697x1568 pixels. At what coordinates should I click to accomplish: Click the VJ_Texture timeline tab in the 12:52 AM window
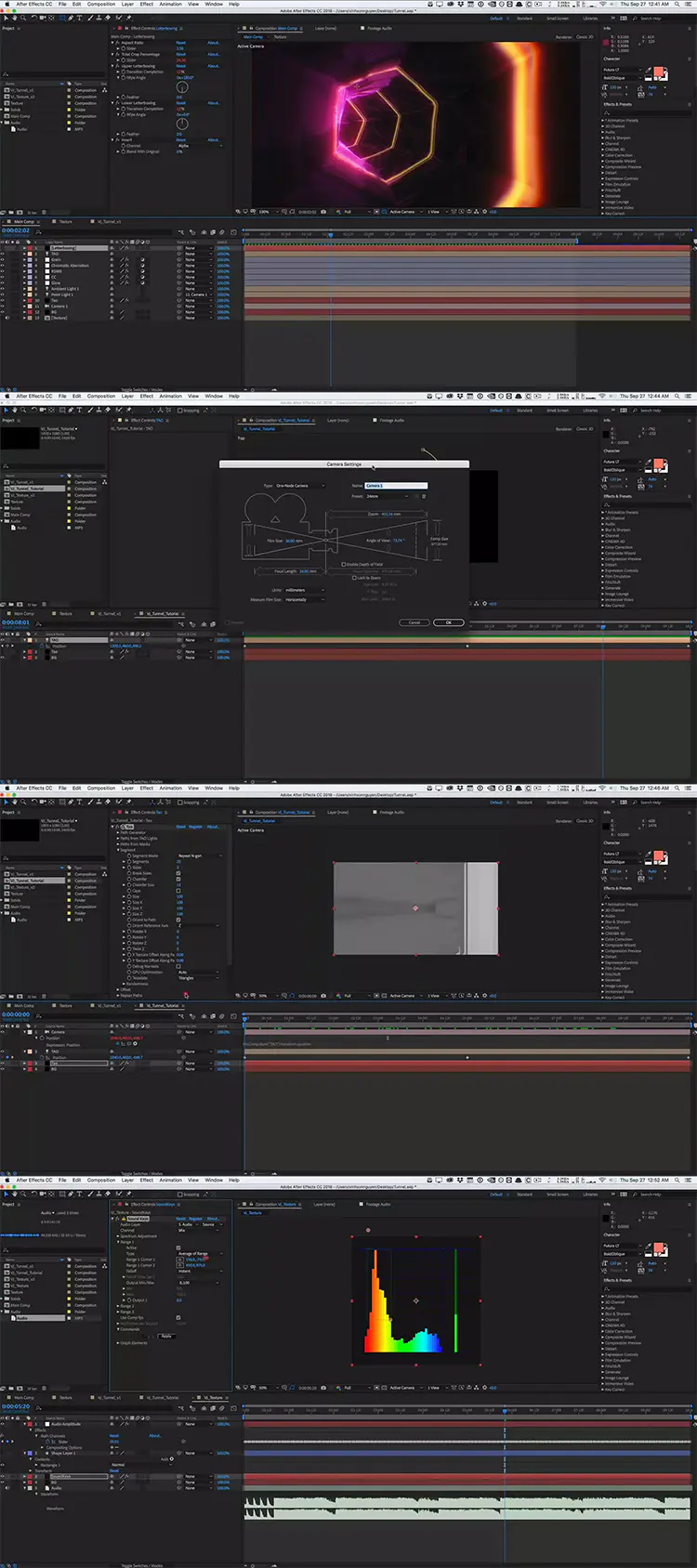213,1398
